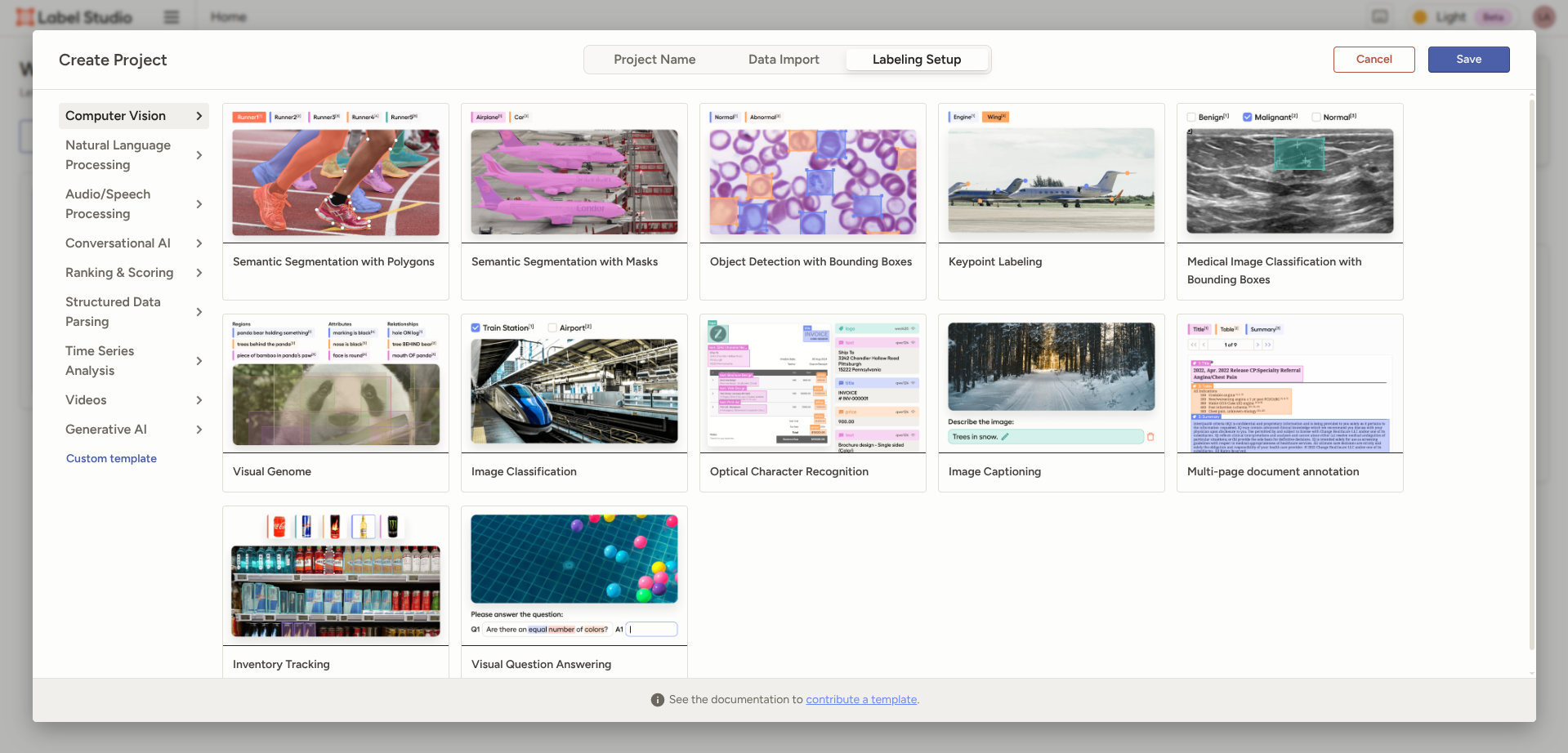Select the Labeling Setup tab
Screen dimensions: 1568x753
point(917,60)
